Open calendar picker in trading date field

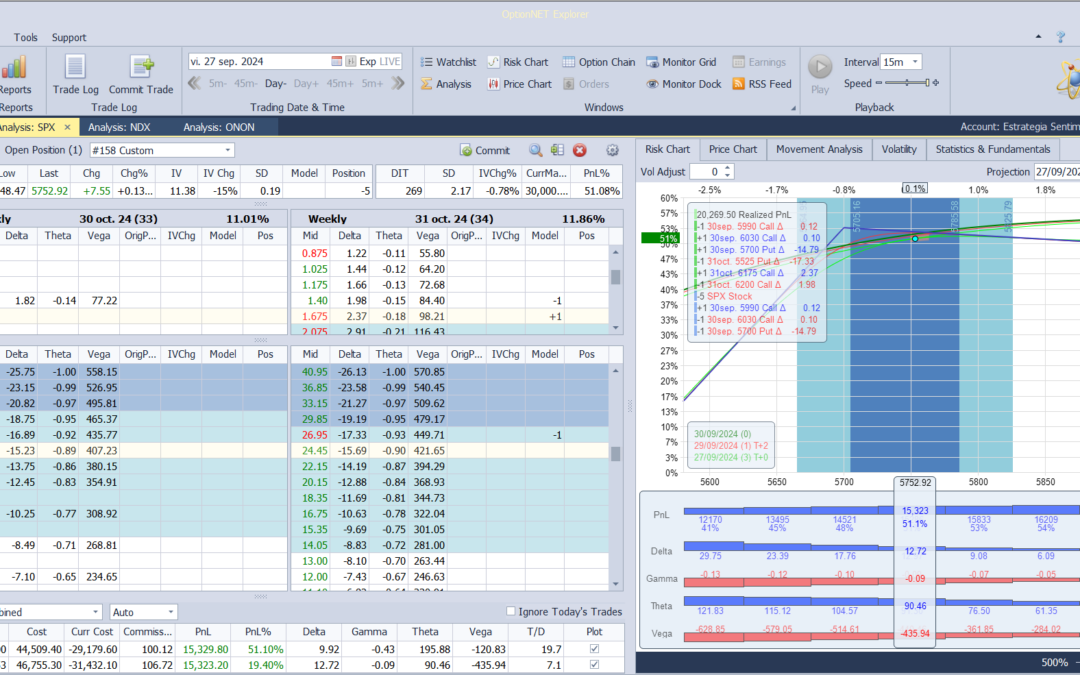337,61
